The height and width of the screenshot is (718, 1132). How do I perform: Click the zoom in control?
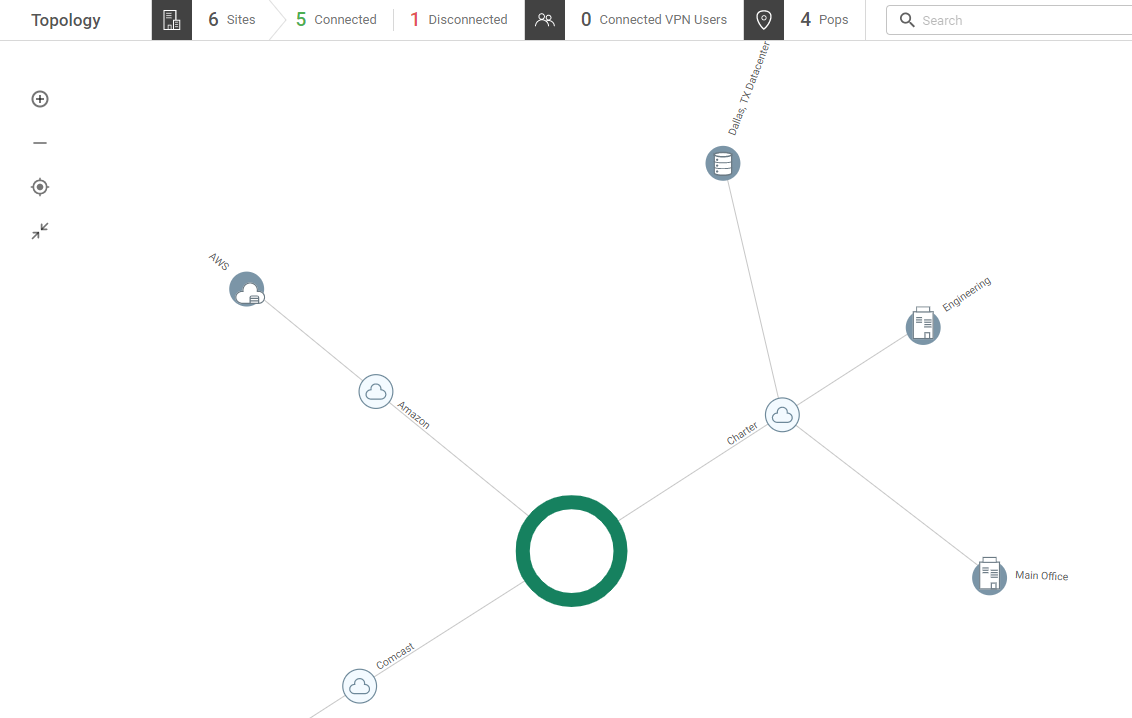pyautogui.click(x=39, y=98)
